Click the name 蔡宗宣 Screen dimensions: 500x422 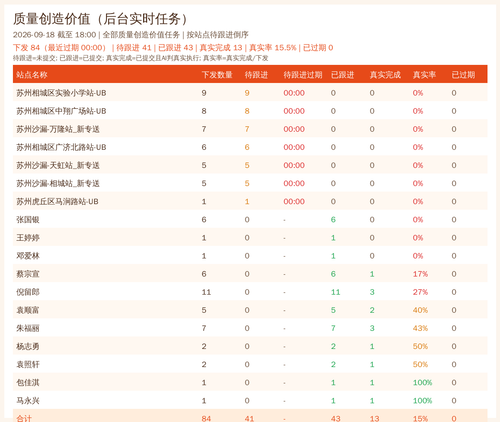28,274
